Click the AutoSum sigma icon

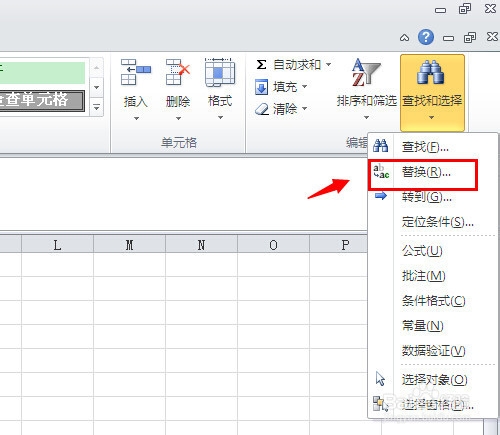[261, 64]
